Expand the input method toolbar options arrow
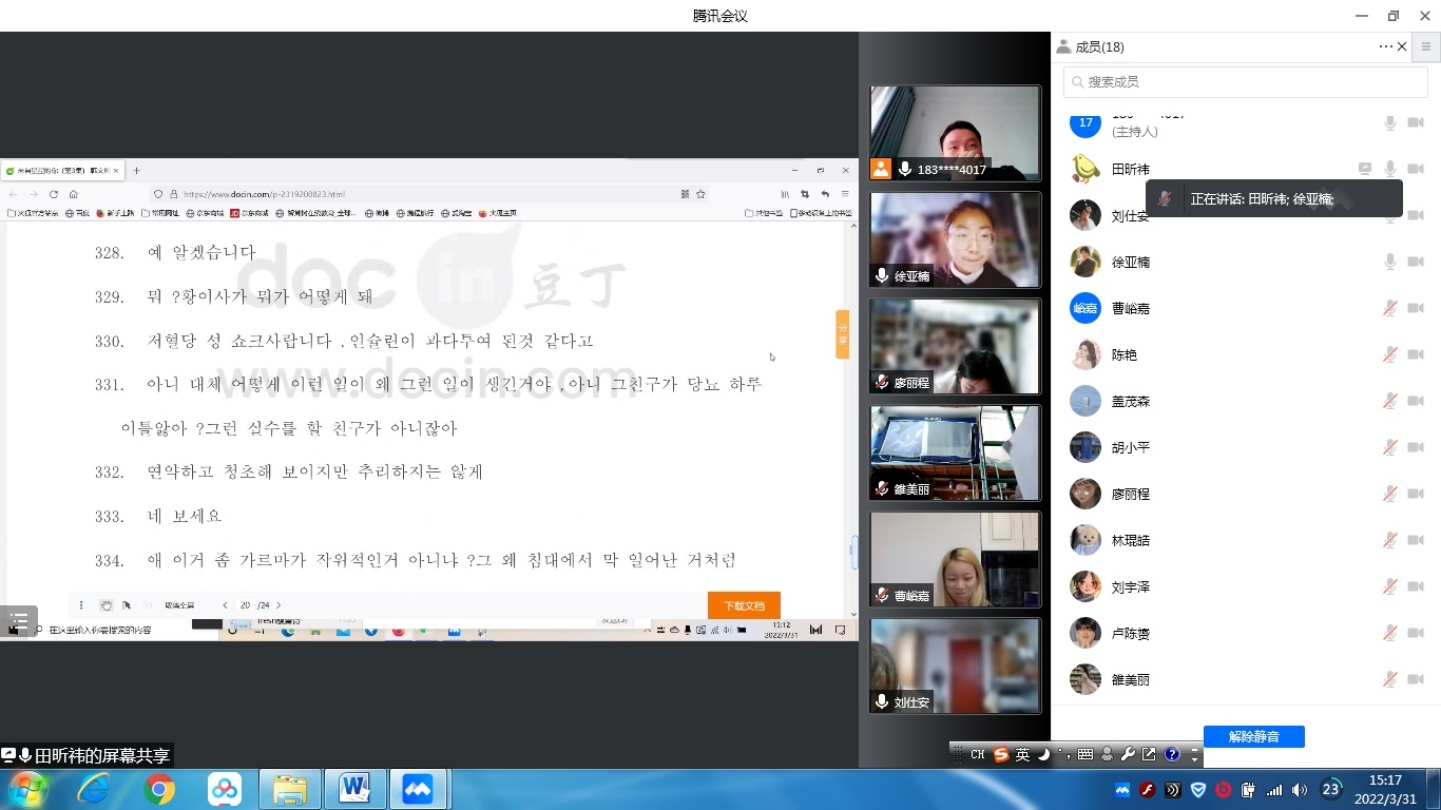Image resolution: width=1441 pixels, height=810 pixels. pyautogui.click(x=1194, y=755)
